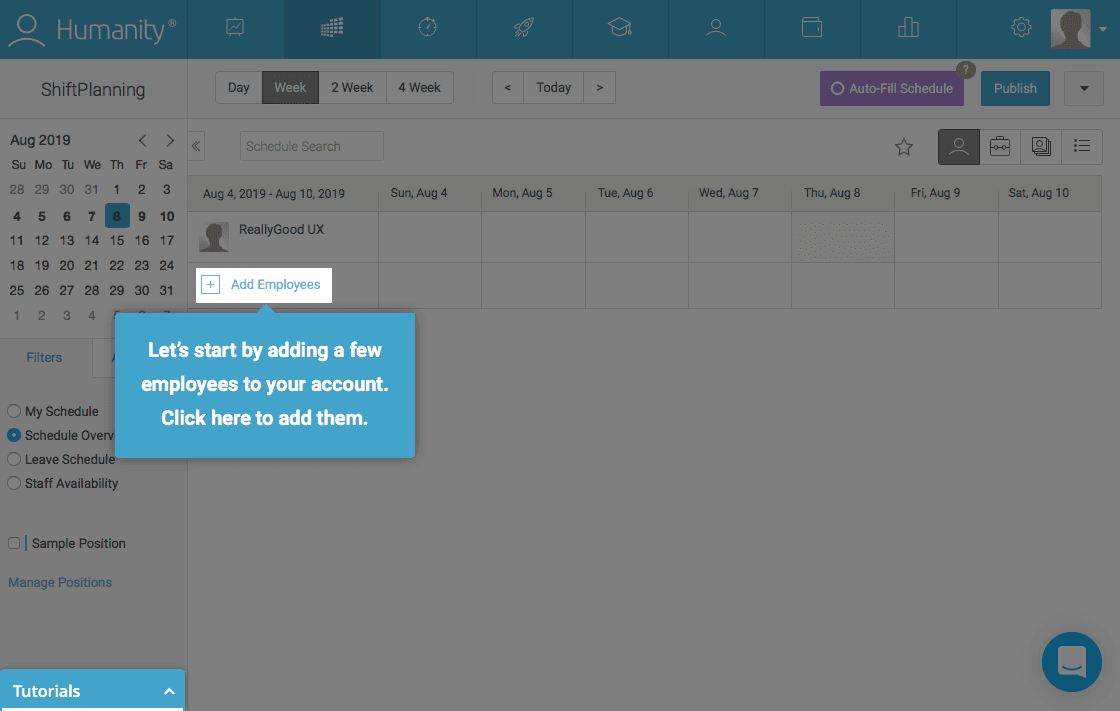Open the staff person icon in top nav
The width and height of the screenshot is (1120, 711).
715,28
